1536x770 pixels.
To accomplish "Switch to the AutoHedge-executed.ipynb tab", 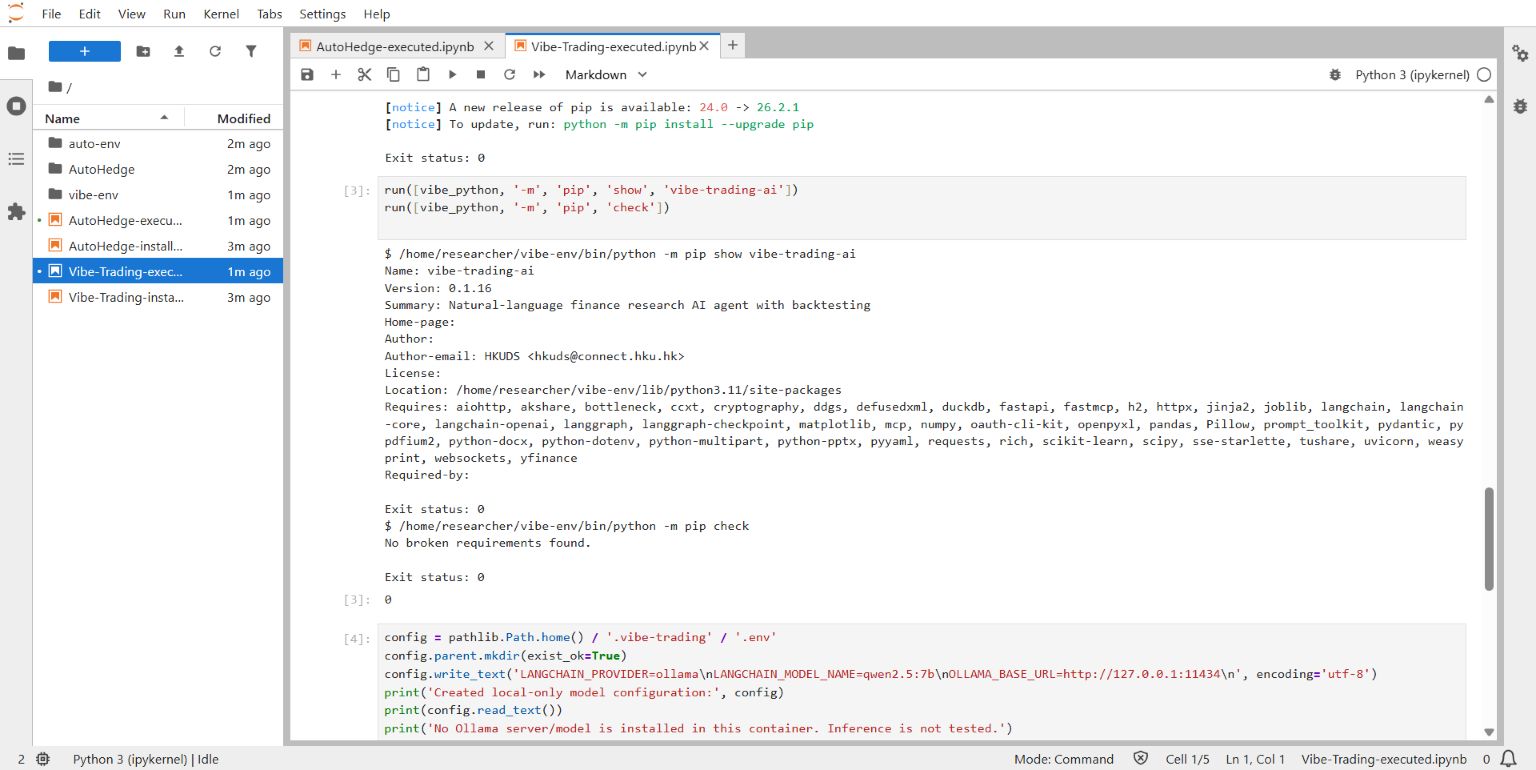I will (396, 46).
